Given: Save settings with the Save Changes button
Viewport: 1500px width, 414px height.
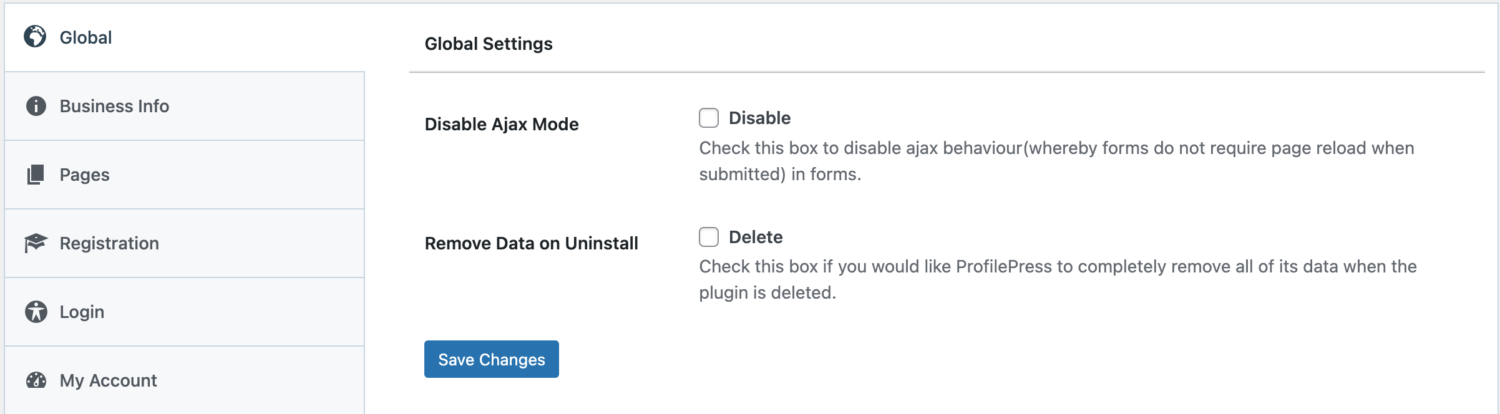Looking at the screenshot, I should click(x=491, y=359).
